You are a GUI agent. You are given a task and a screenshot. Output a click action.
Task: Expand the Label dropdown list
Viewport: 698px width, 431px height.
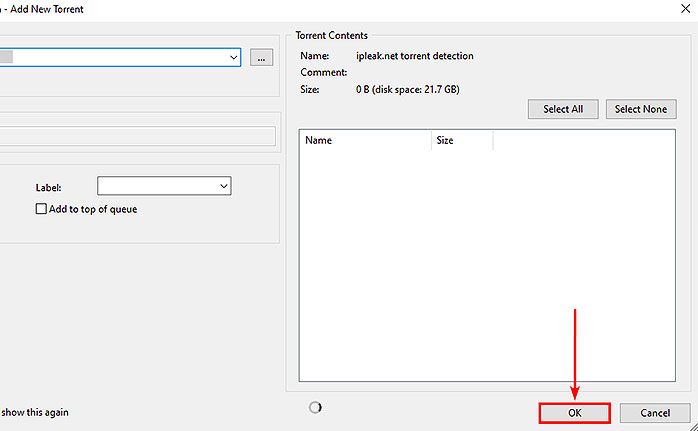[x=223, y=186]
